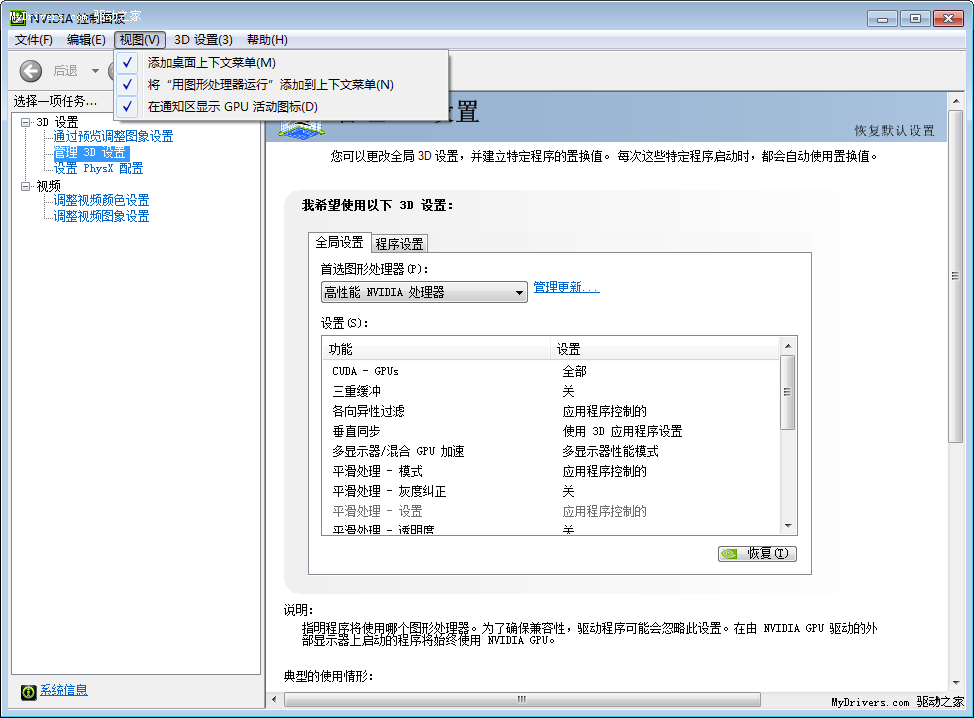
Task: Click the System Information icon
Action: pos(29,691)
